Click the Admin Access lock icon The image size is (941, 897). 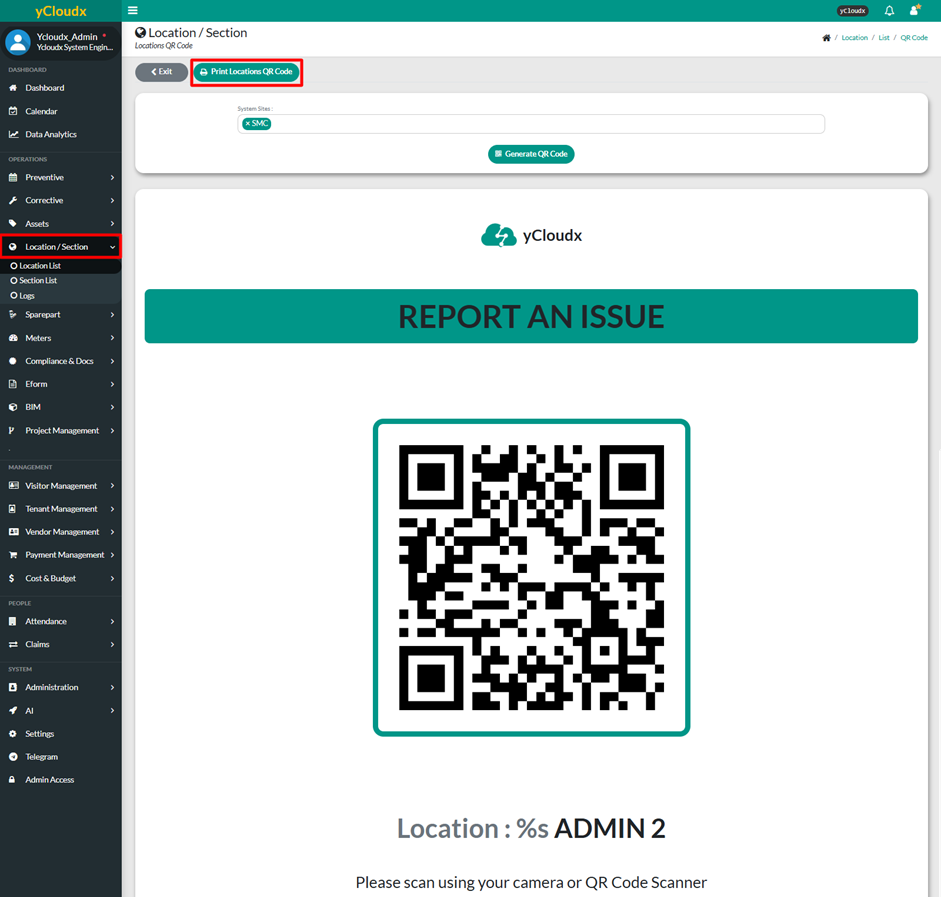pyautogui.click(x=12, y=780)
